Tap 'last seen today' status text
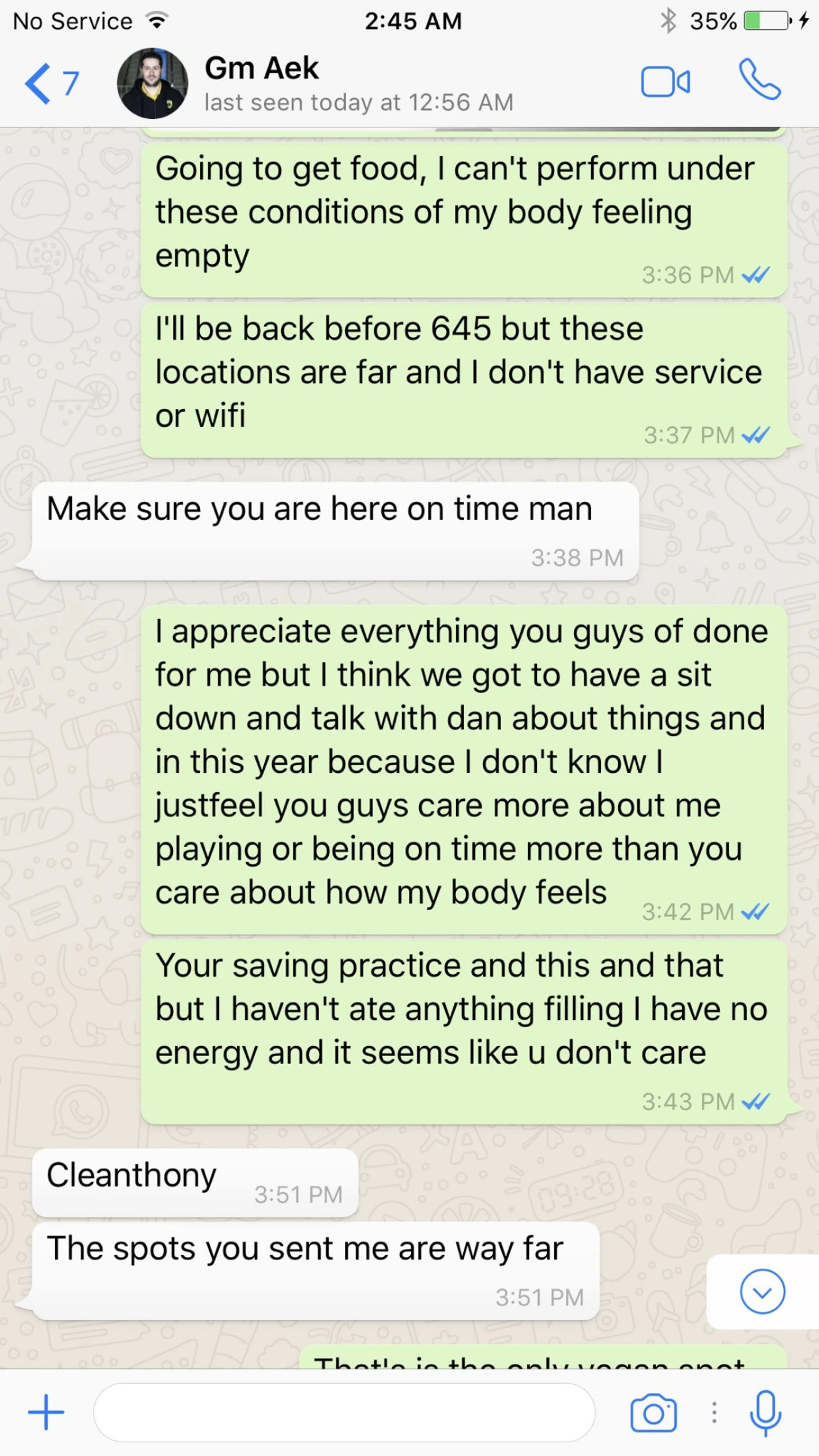The image size is (819, 1456). pyautogui.click(x=359, y=102)
